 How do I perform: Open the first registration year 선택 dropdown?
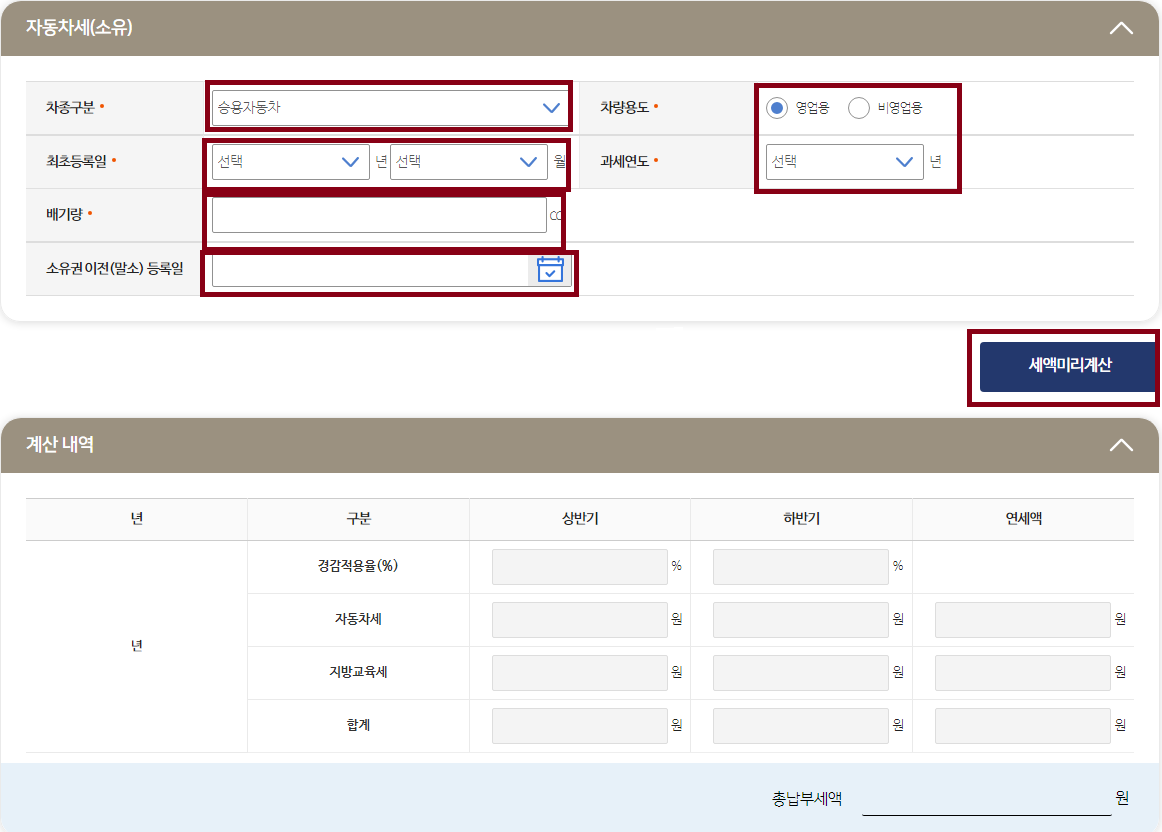click(290, 161)
